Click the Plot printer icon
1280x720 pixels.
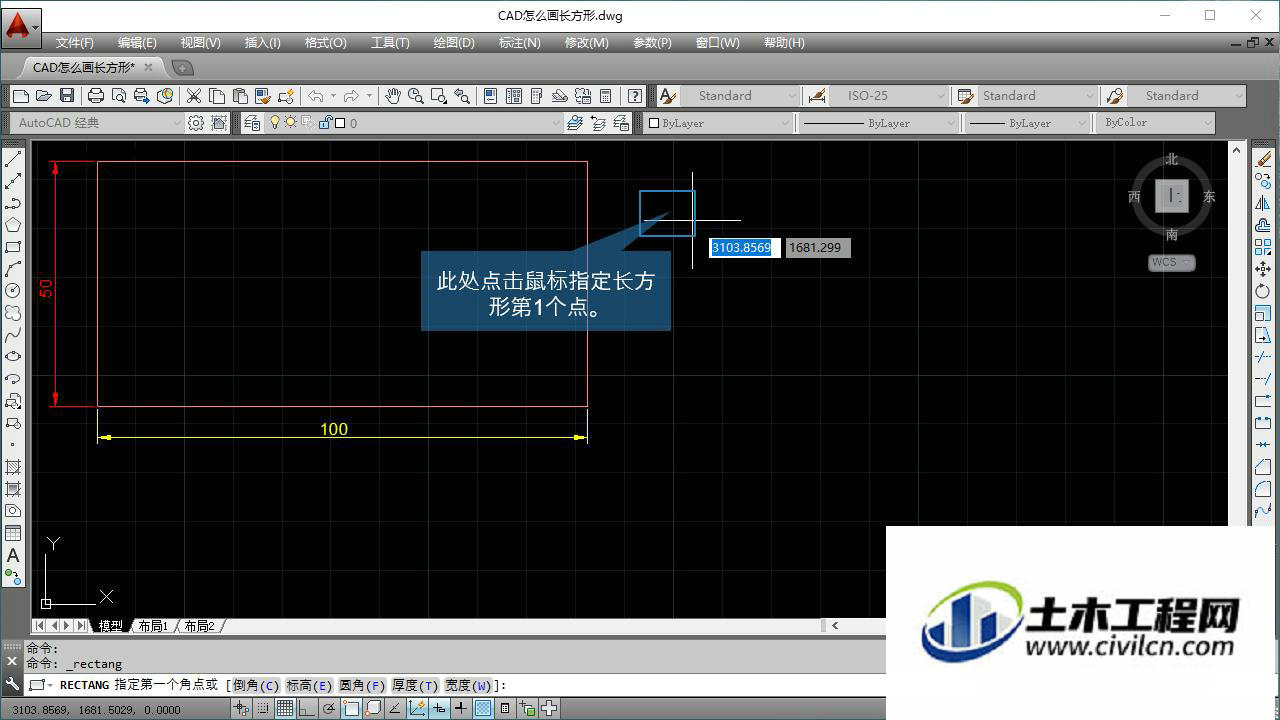(96, 96)
